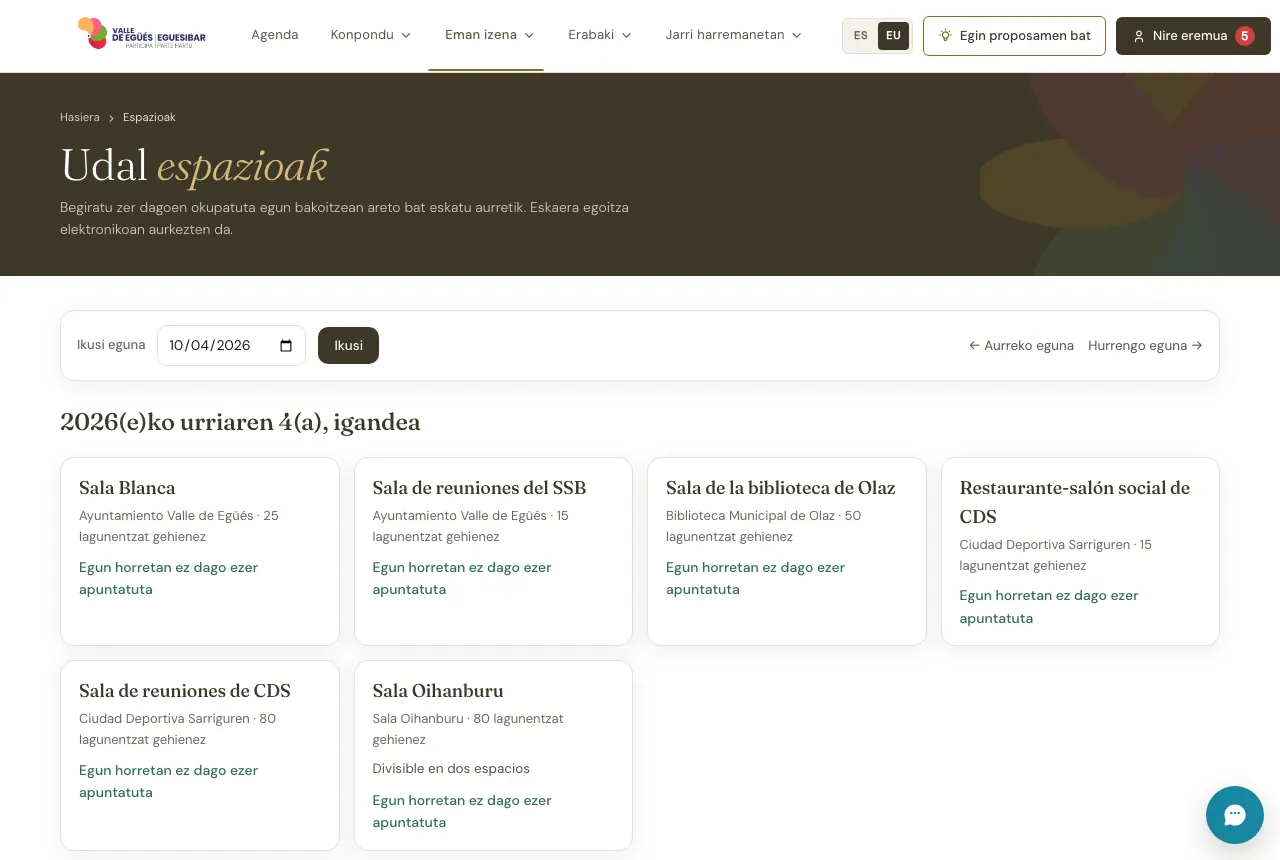1280x860 pixels.
Task: Click the Valle de Egüés logo
Action: tap(142, 34)
